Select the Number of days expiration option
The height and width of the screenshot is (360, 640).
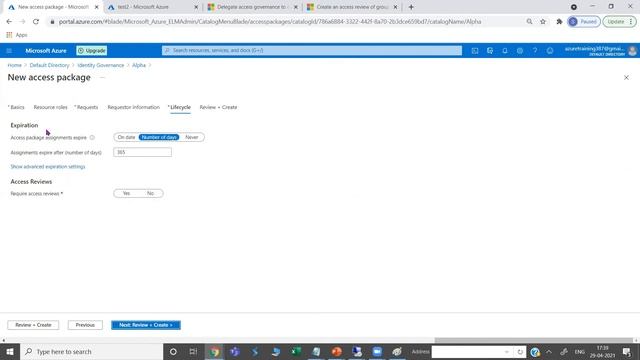click(x=159, y=138)
